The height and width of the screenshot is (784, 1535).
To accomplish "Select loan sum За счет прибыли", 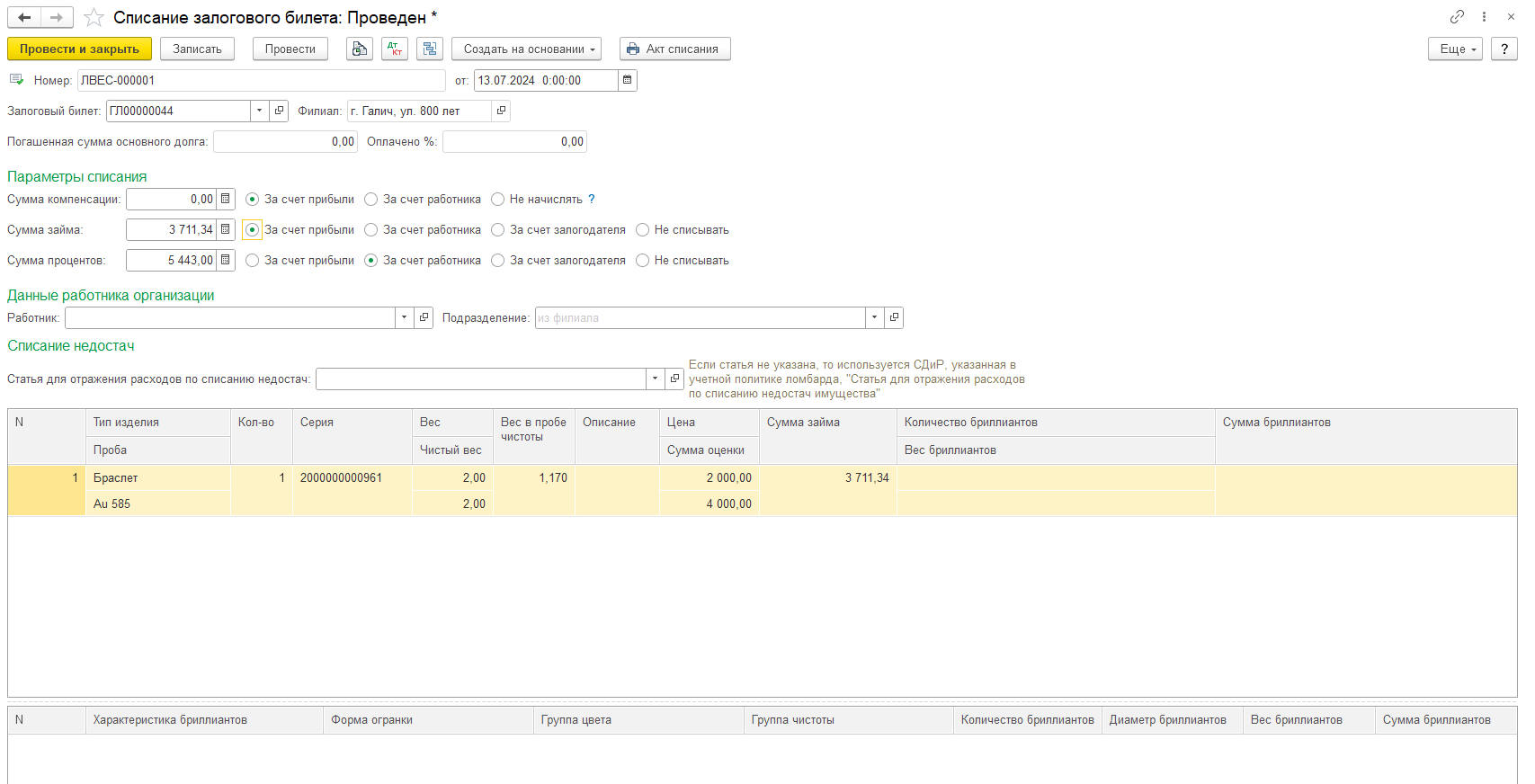I will click(x=252, y=229).
